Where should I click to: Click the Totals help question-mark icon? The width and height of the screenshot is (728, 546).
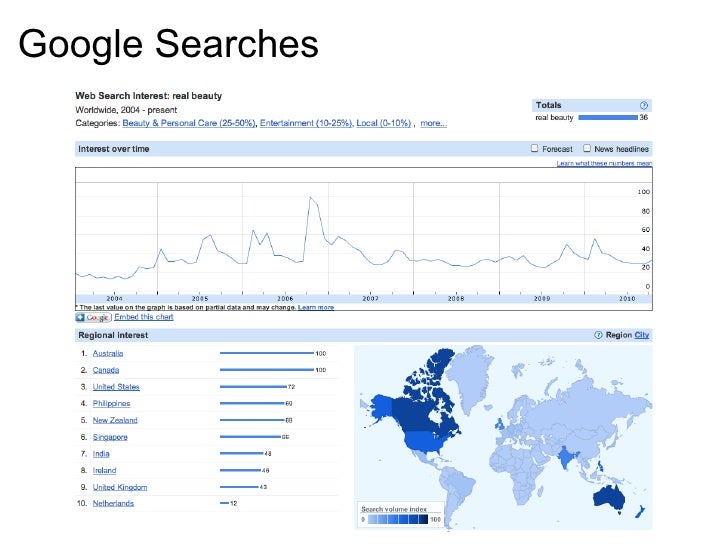coord(644,105)
